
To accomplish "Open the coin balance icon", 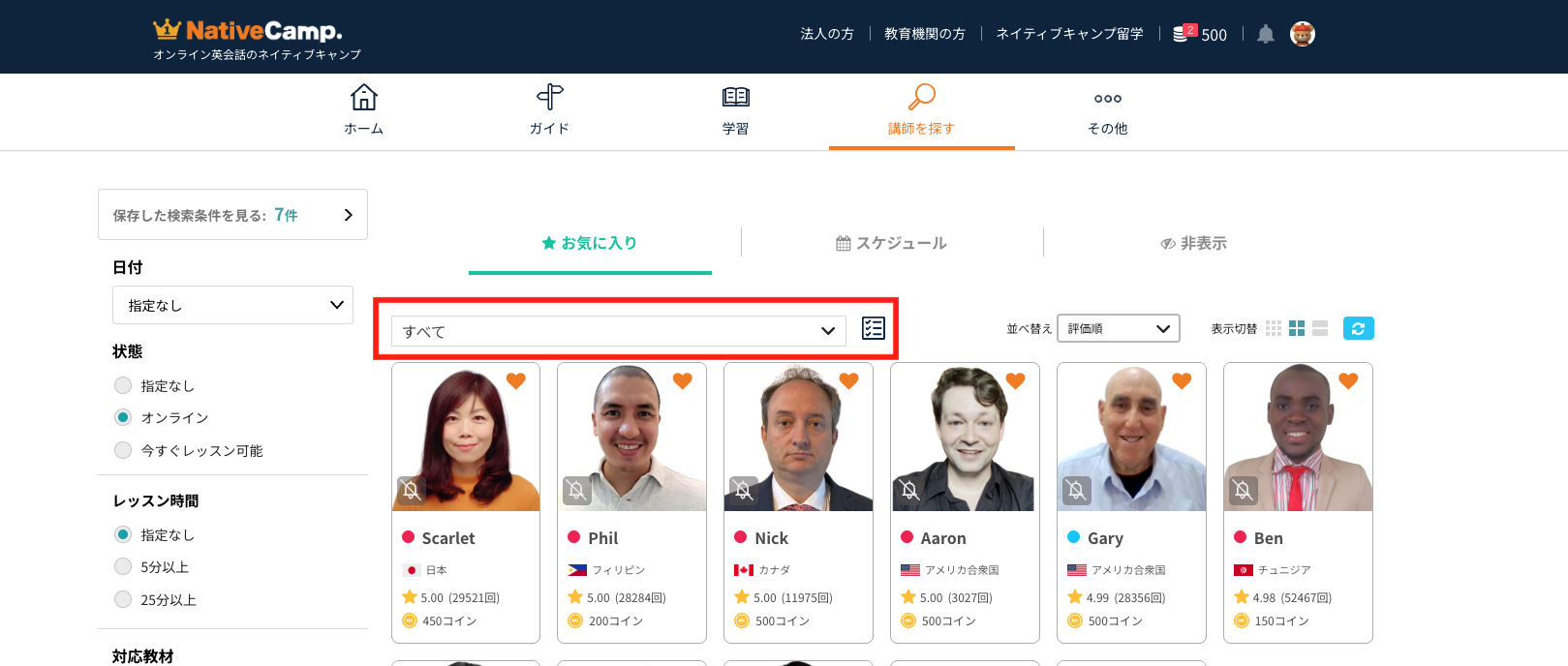I will click(x=1182, y=34).
